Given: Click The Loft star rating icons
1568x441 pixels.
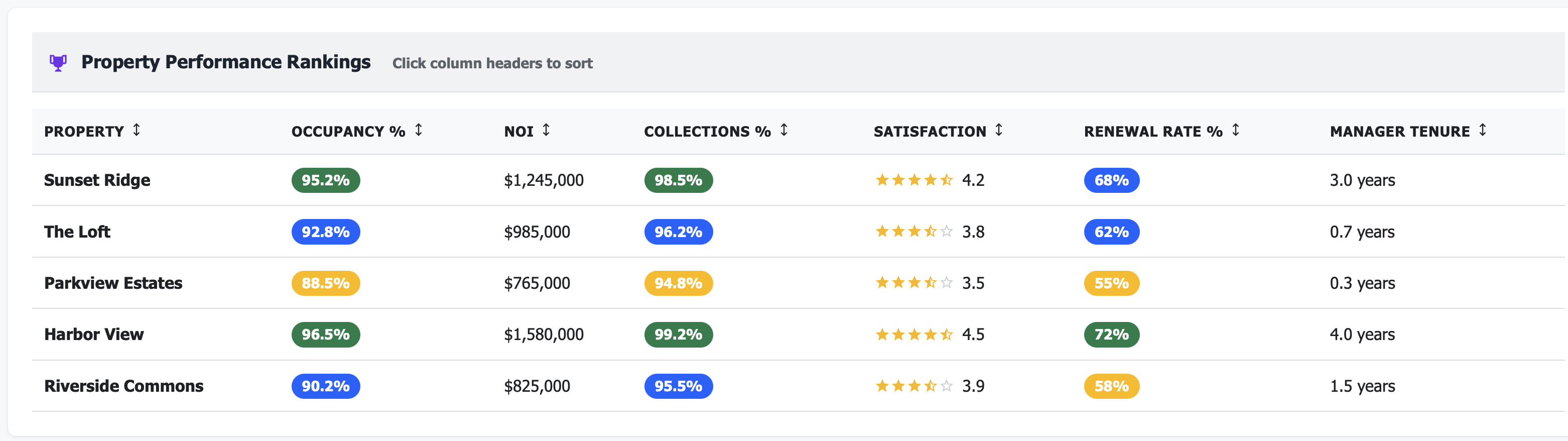Looking at the screenshot, I should coord(914,232).
